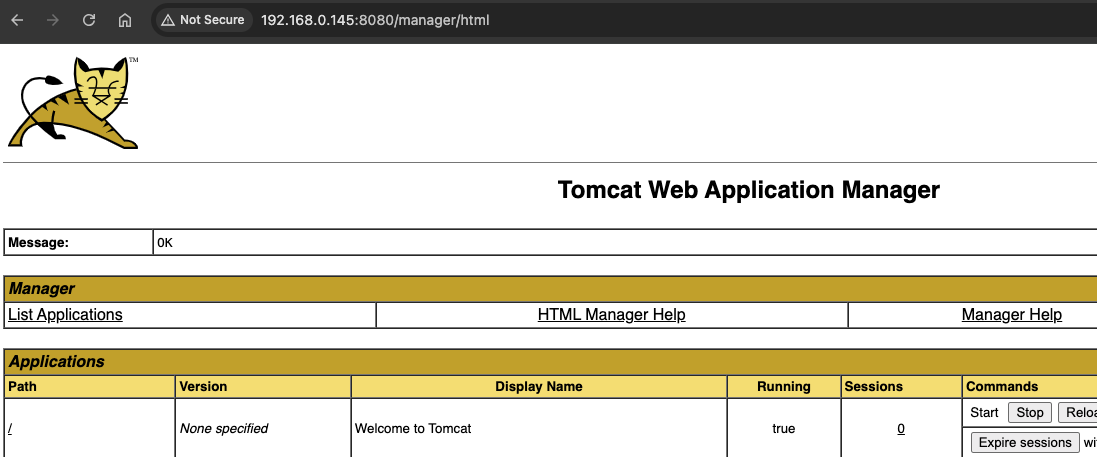The width and height of the screenshot is (1097, 457).
Task: Click the browser back arrow
Action: (17, 20)
